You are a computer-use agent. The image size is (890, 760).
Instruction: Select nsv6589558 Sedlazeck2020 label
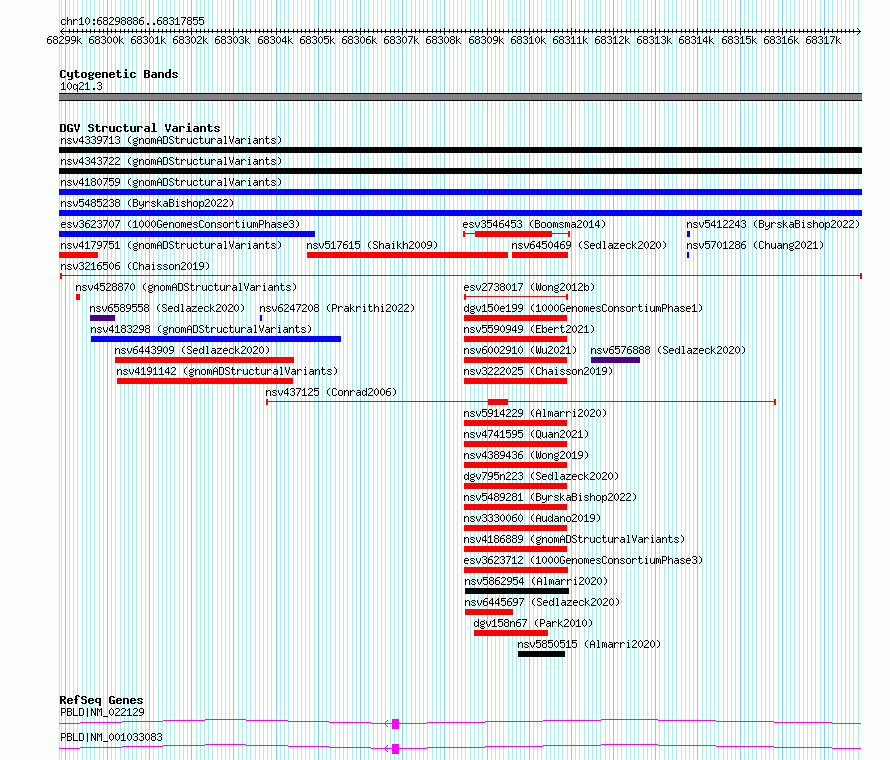[167, 308]
